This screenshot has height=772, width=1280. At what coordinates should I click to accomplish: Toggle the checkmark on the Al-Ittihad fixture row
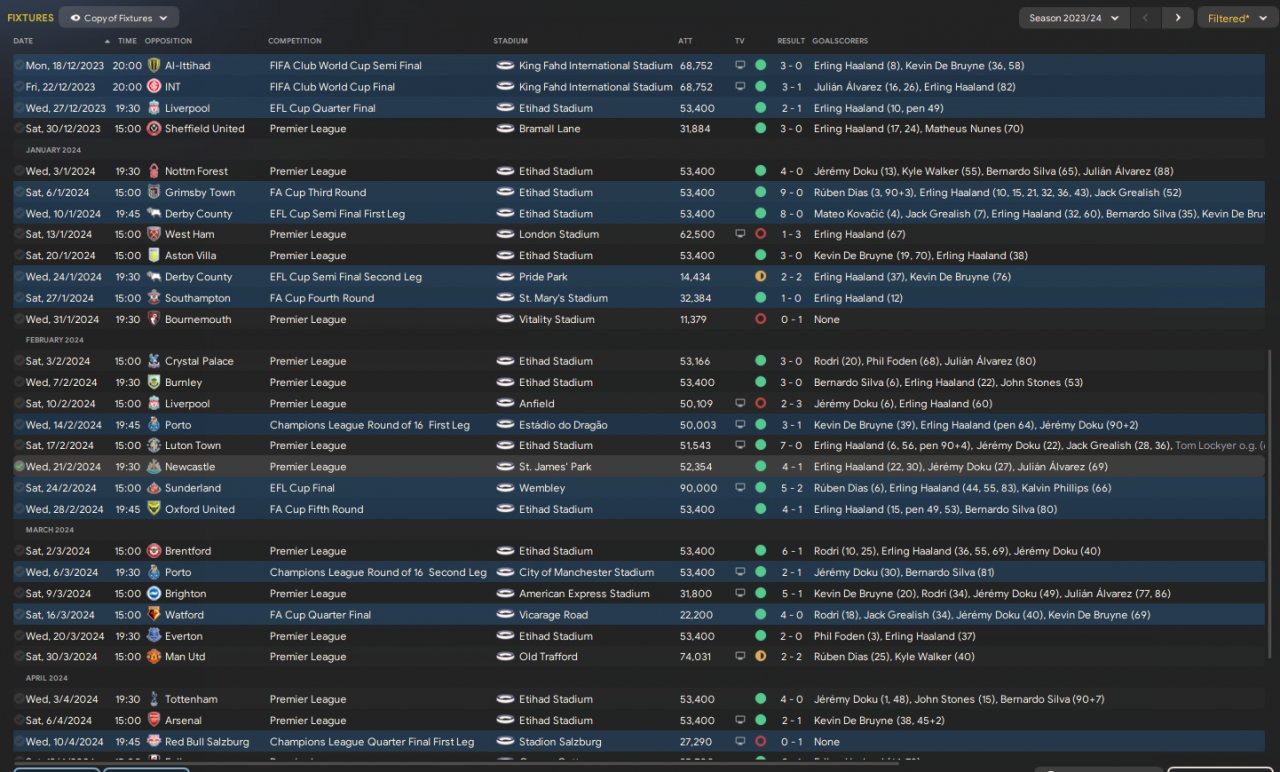pyautogui.click(x=19, y=66)
